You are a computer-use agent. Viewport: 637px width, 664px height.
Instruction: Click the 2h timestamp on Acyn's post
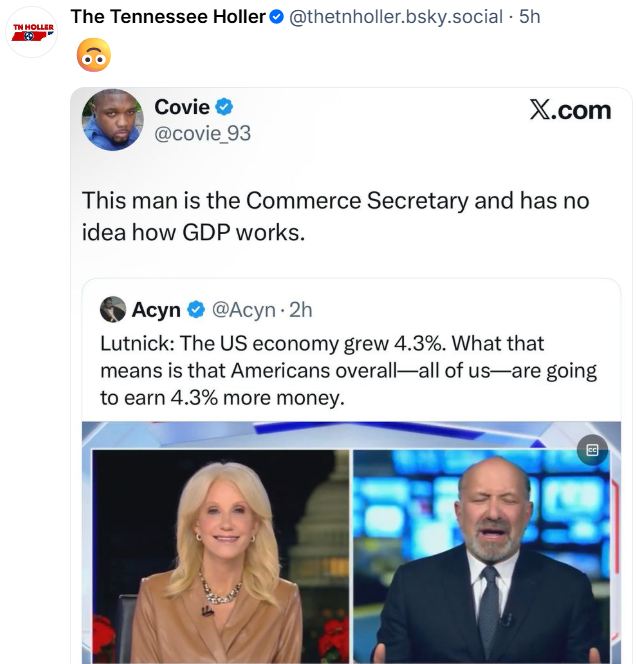(300, 310)
